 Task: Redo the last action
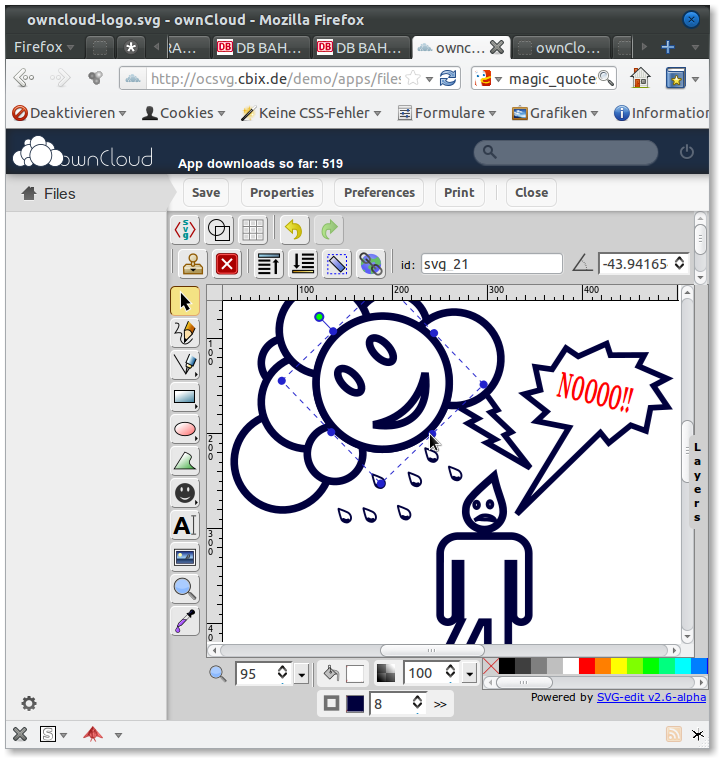click(x=329, y=230)
